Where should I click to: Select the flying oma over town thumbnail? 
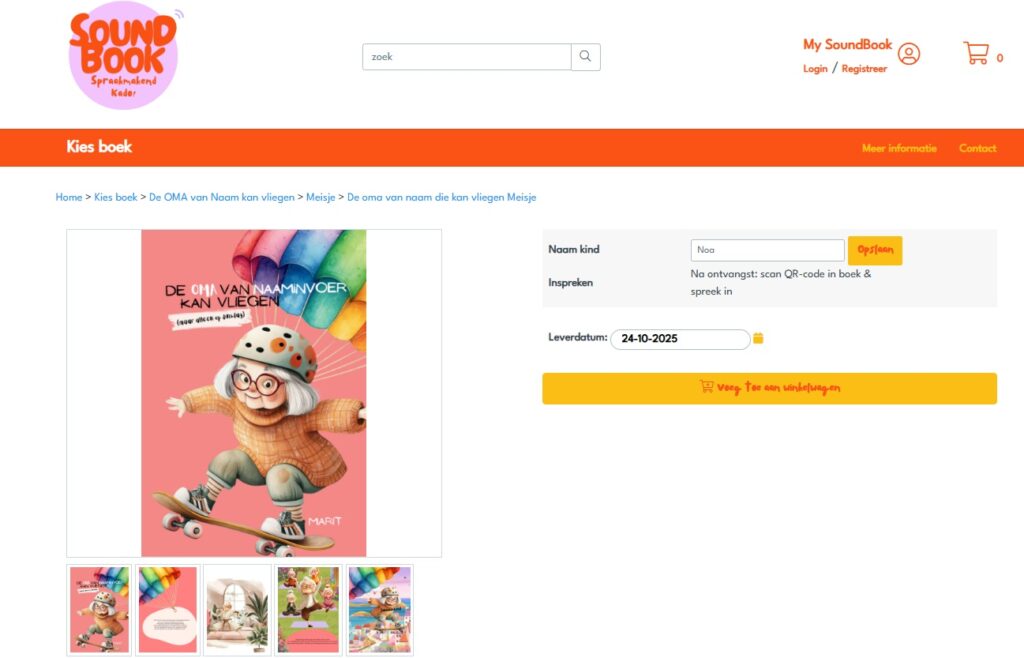(x=379, y=610)
